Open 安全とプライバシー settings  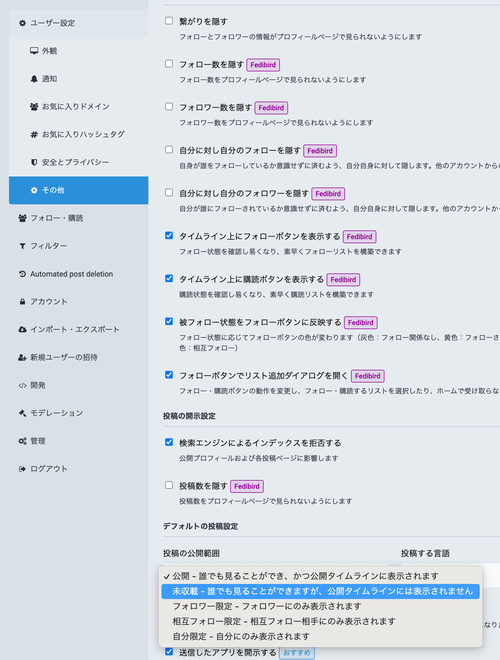[79, 162]
